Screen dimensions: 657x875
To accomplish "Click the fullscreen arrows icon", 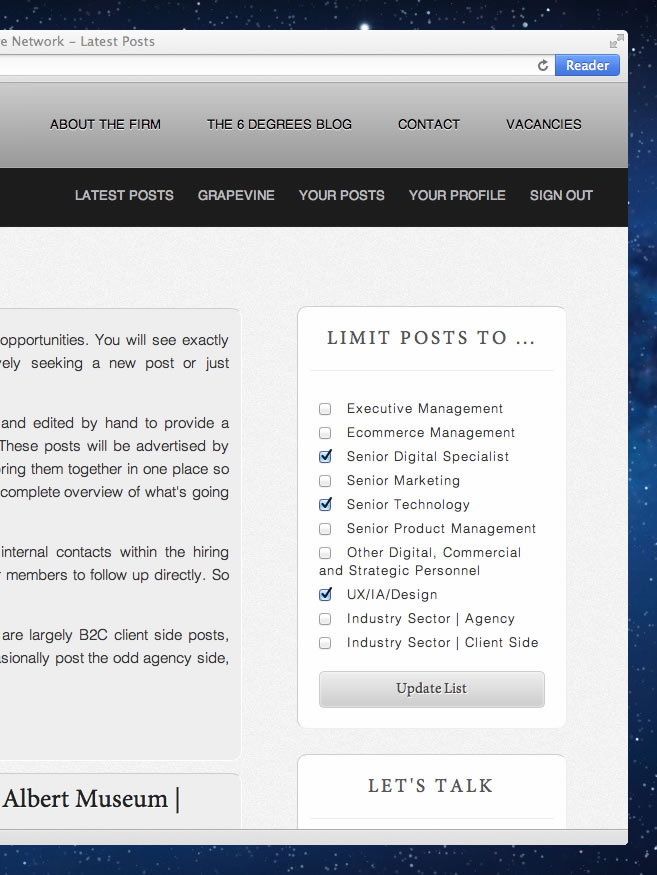I will pyautogui.click(x=616, y=41).
